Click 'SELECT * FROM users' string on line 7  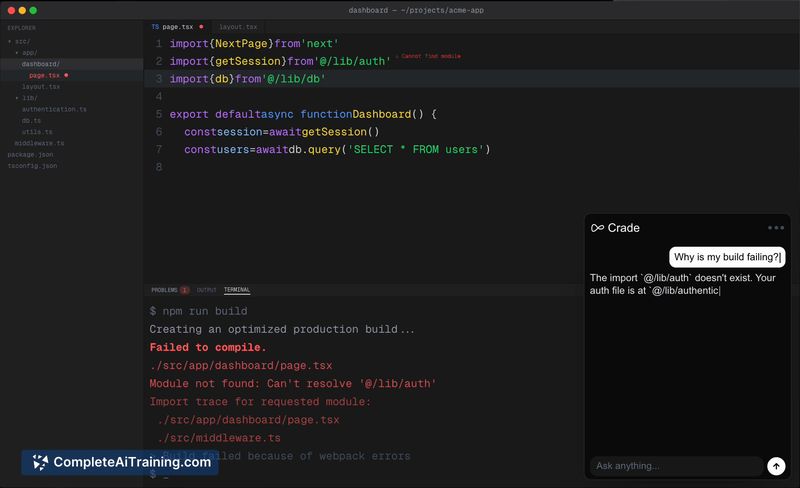coord(416,150)
